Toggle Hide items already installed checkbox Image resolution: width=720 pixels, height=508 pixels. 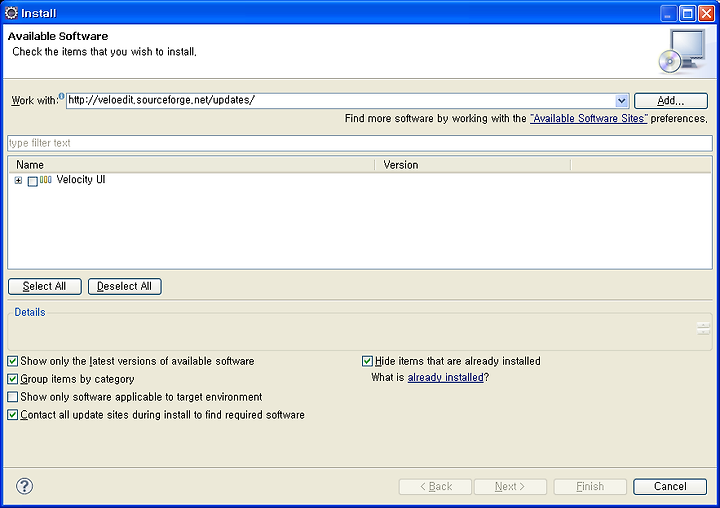click(x=367, y=361)
